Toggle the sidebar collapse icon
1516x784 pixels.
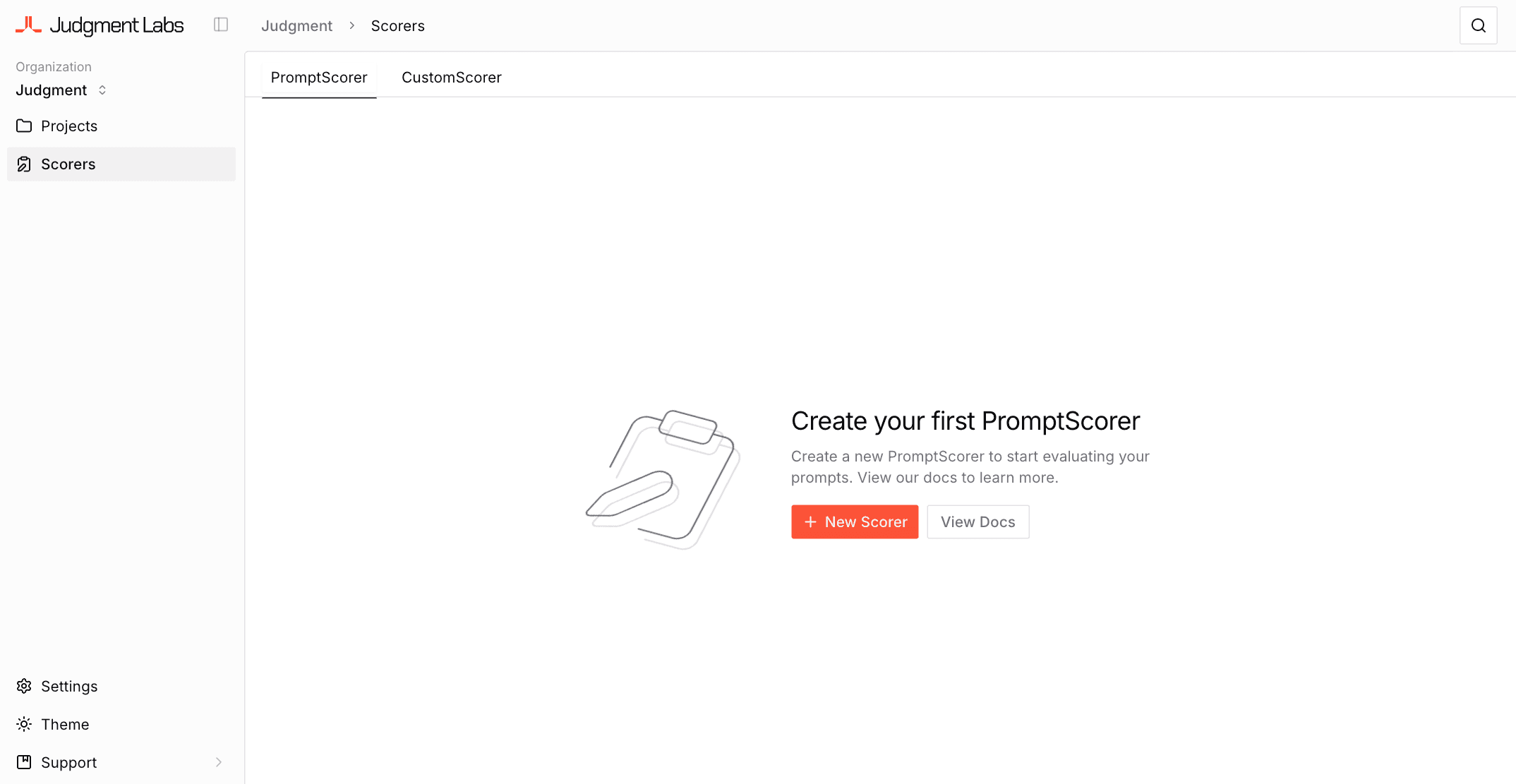click(221, 25)
